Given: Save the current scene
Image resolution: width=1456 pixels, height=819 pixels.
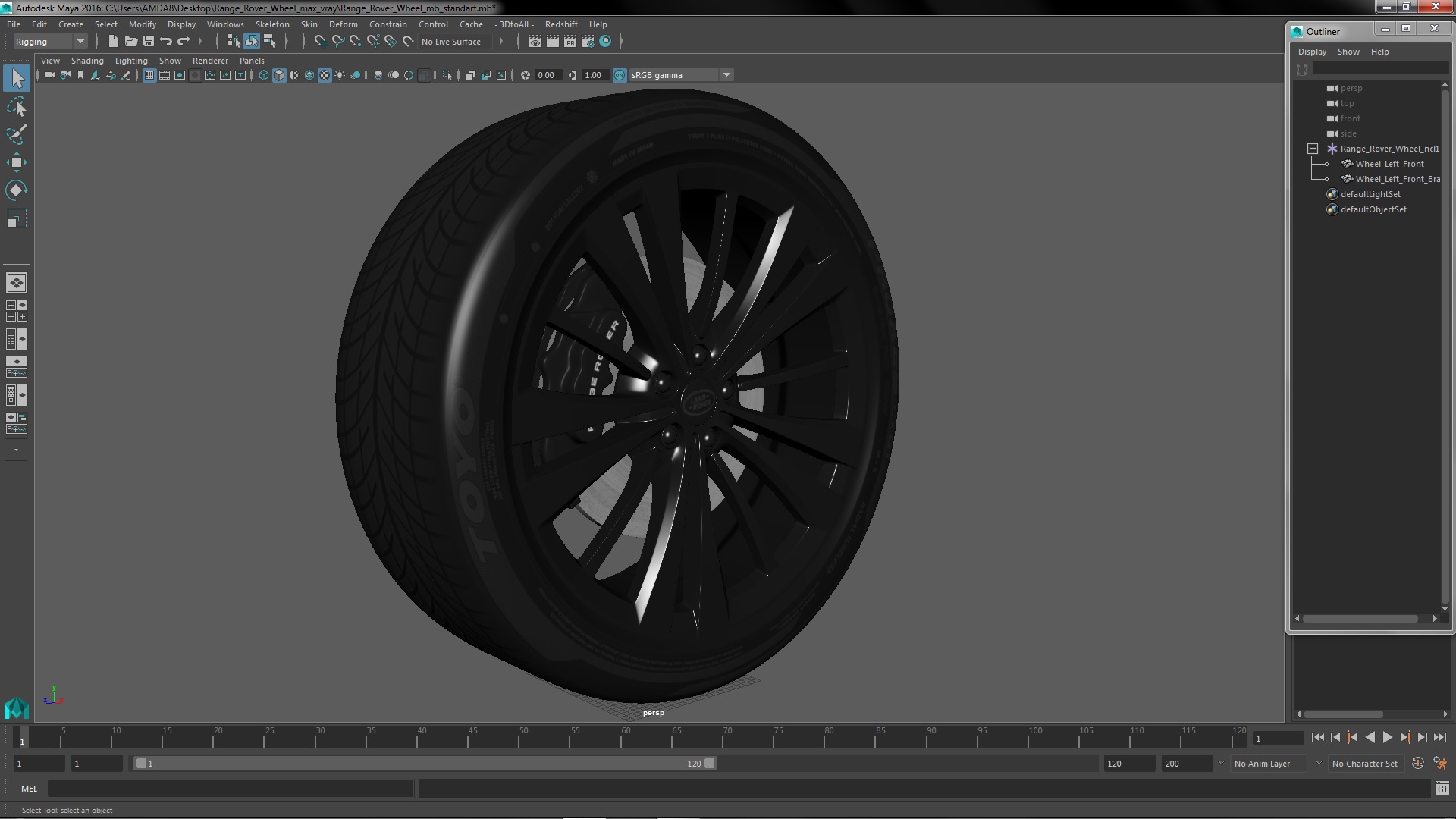Looking at the screenshot, I should 149,42.
